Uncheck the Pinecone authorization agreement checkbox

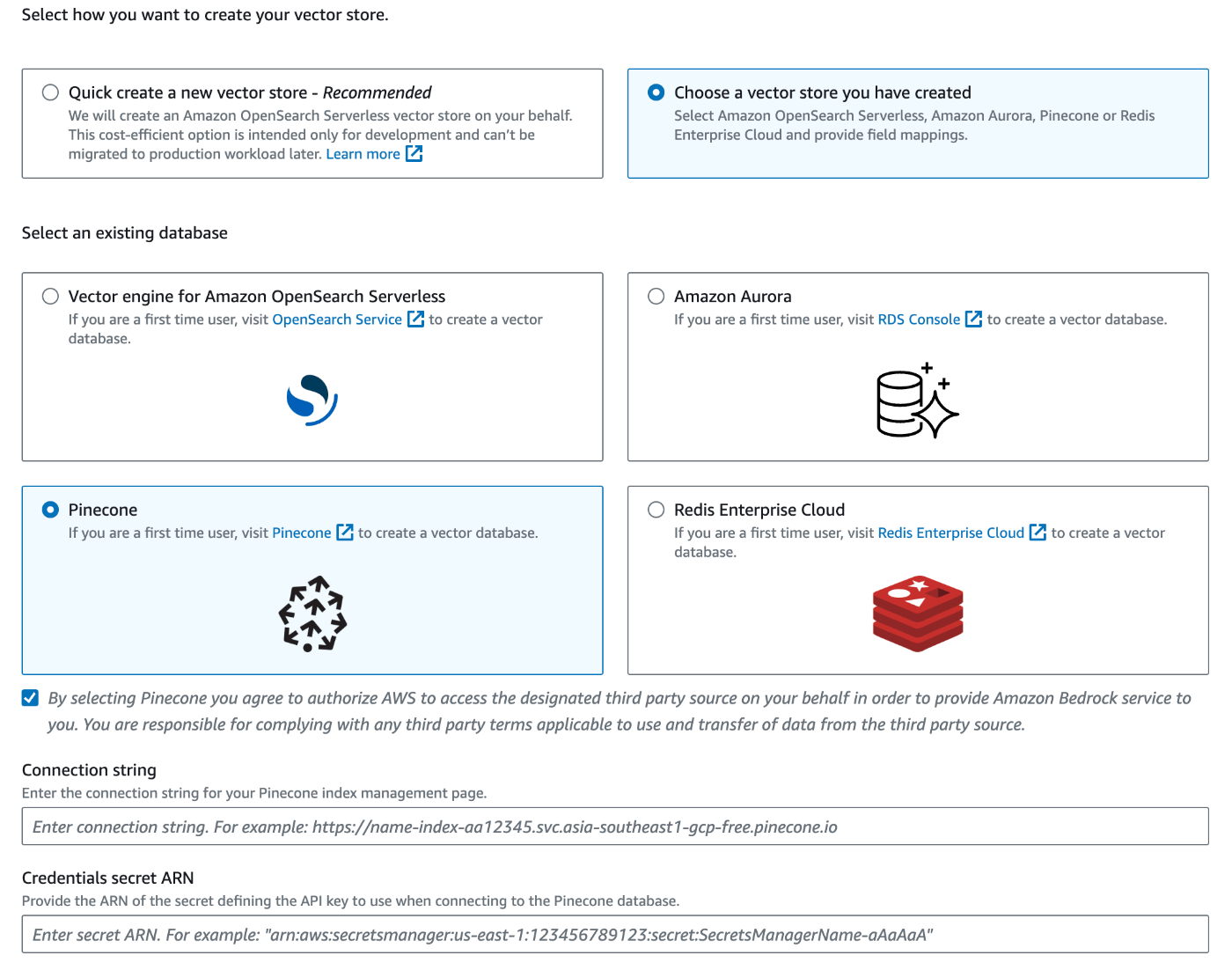31,698
